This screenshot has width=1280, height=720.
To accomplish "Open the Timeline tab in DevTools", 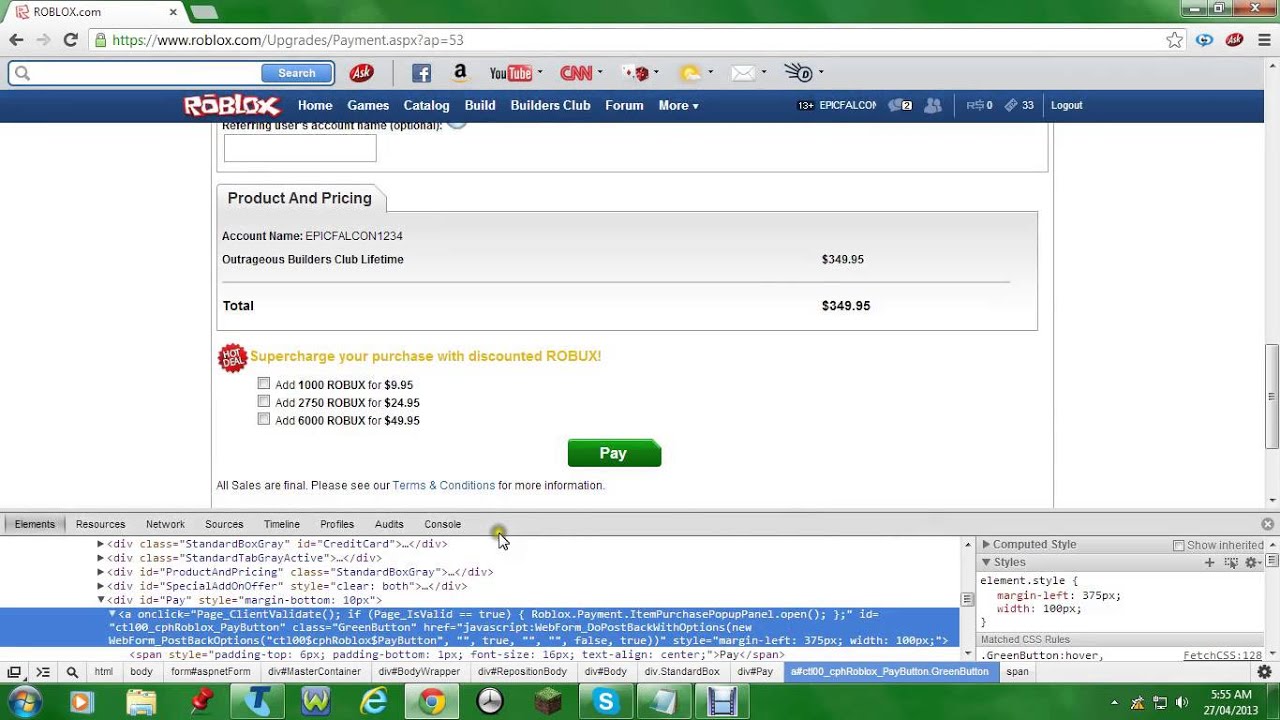I will point(282,524).
